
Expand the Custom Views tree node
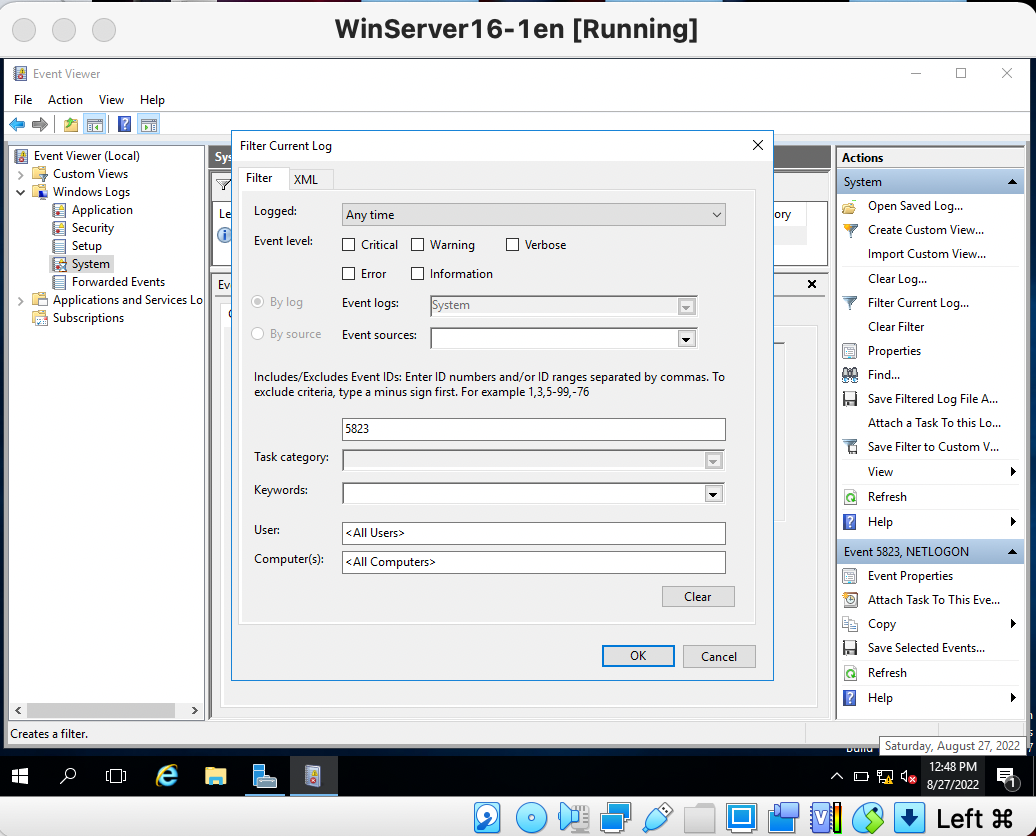[20, 175]
